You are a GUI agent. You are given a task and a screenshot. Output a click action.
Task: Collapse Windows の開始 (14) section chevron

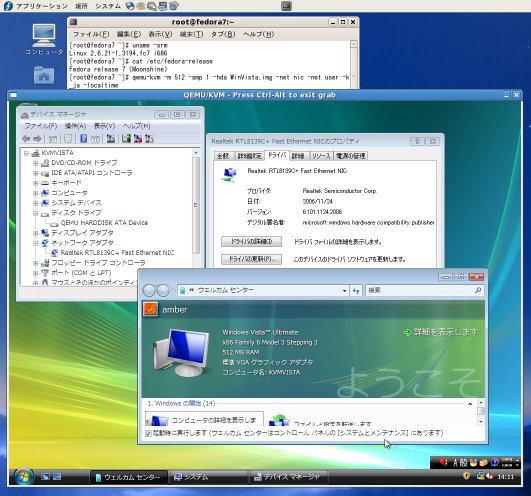[x=470, y=404]
